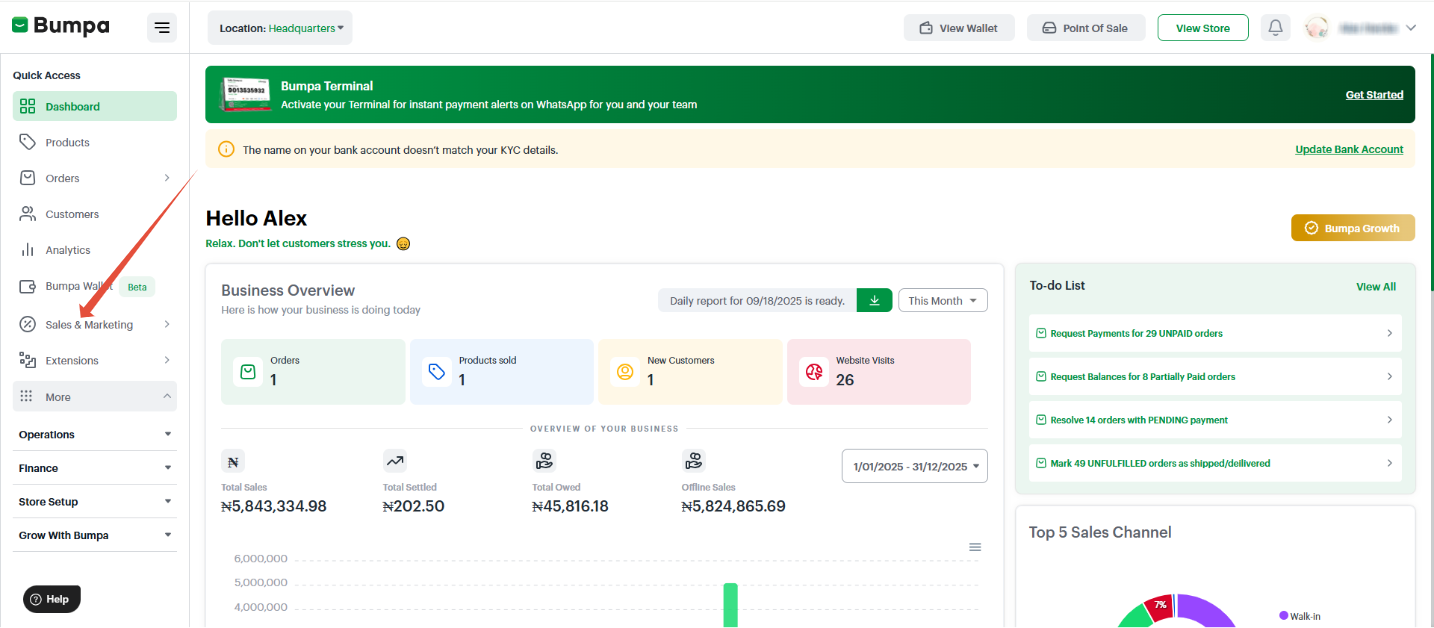Click the Offline Sales hand-coin icon
The image size is (1434, 628).
694,461
